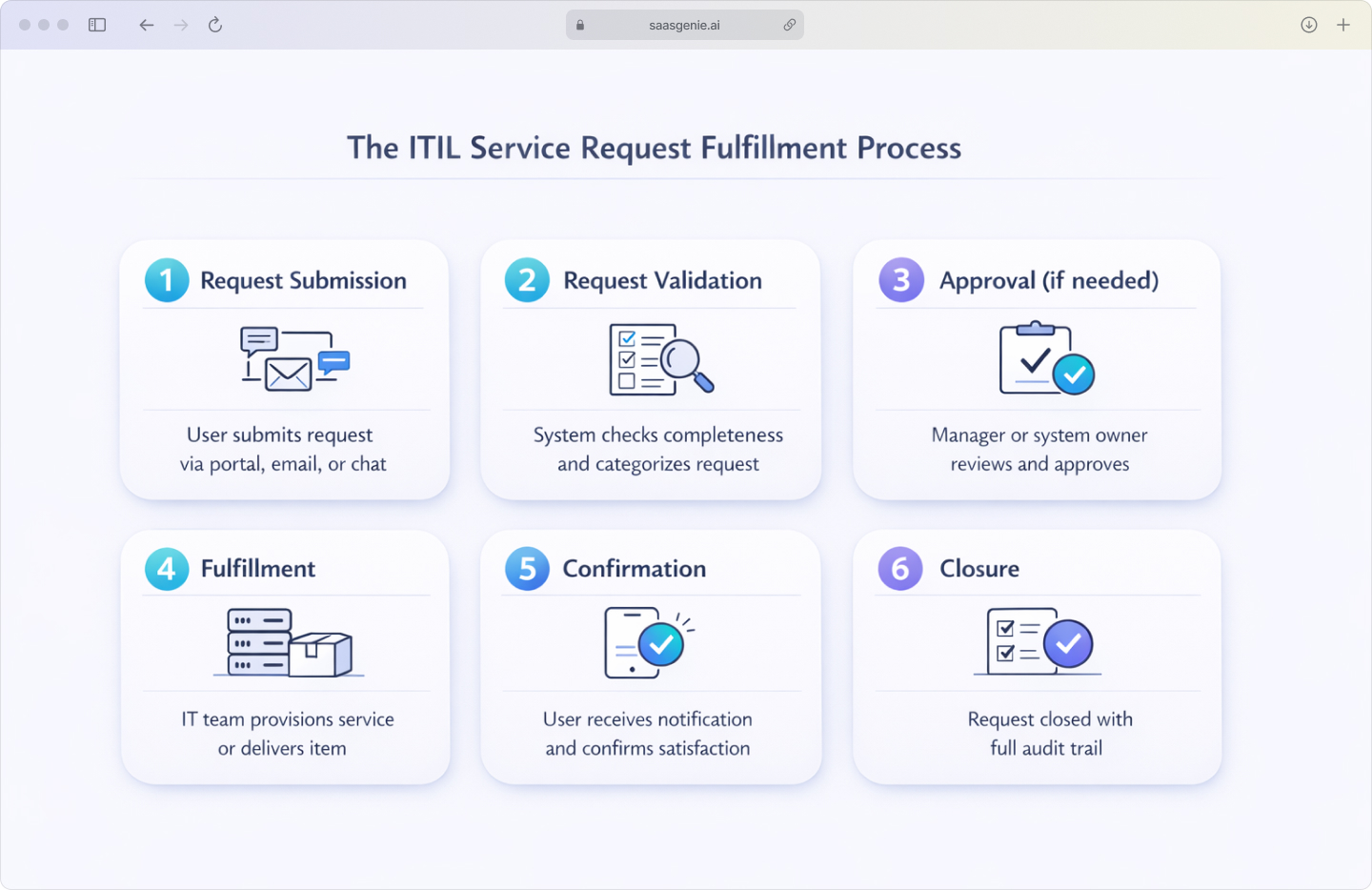Select the saasgenie.ai address bar

(x=684, y=25)
